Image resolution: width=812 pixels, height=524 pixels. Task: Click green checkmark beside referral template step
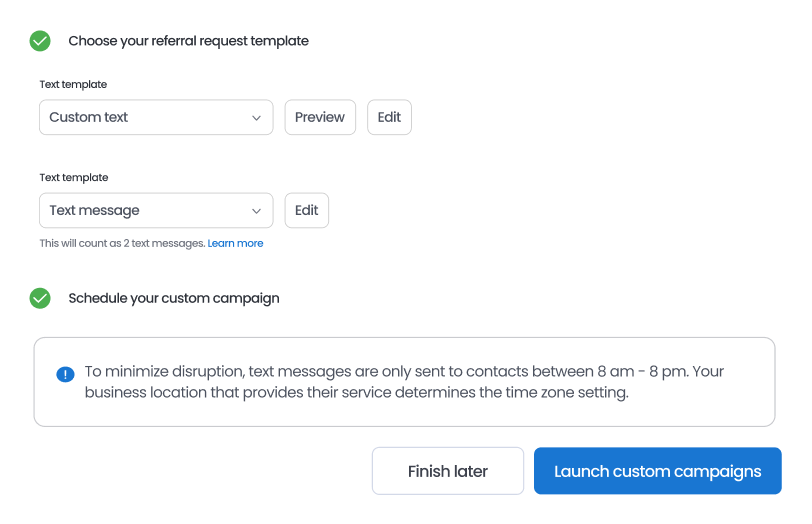point(40,41)
